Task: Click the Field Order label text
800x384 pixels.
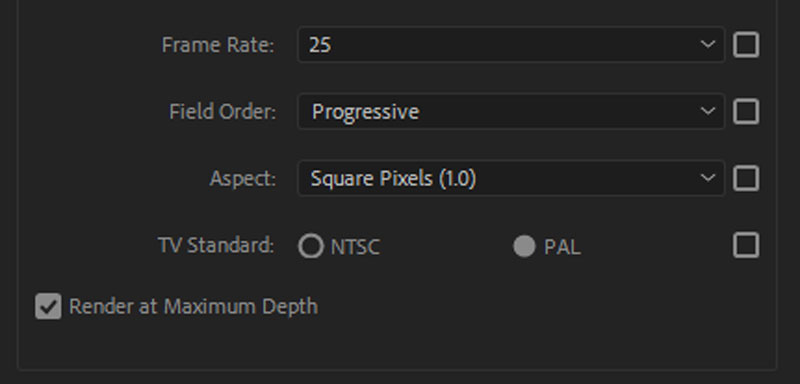Action: click(222, 112)
